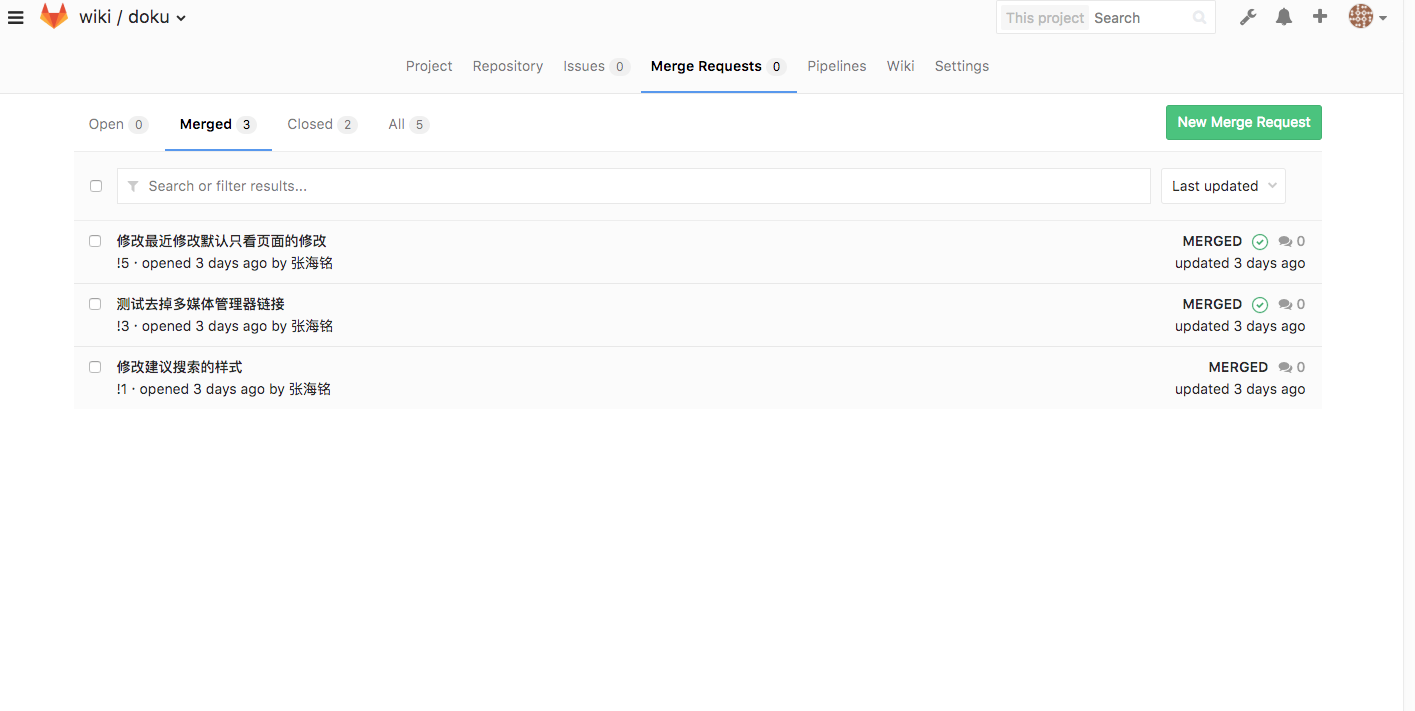Expand the Last updated sort dropdown

click(1223, 186)
